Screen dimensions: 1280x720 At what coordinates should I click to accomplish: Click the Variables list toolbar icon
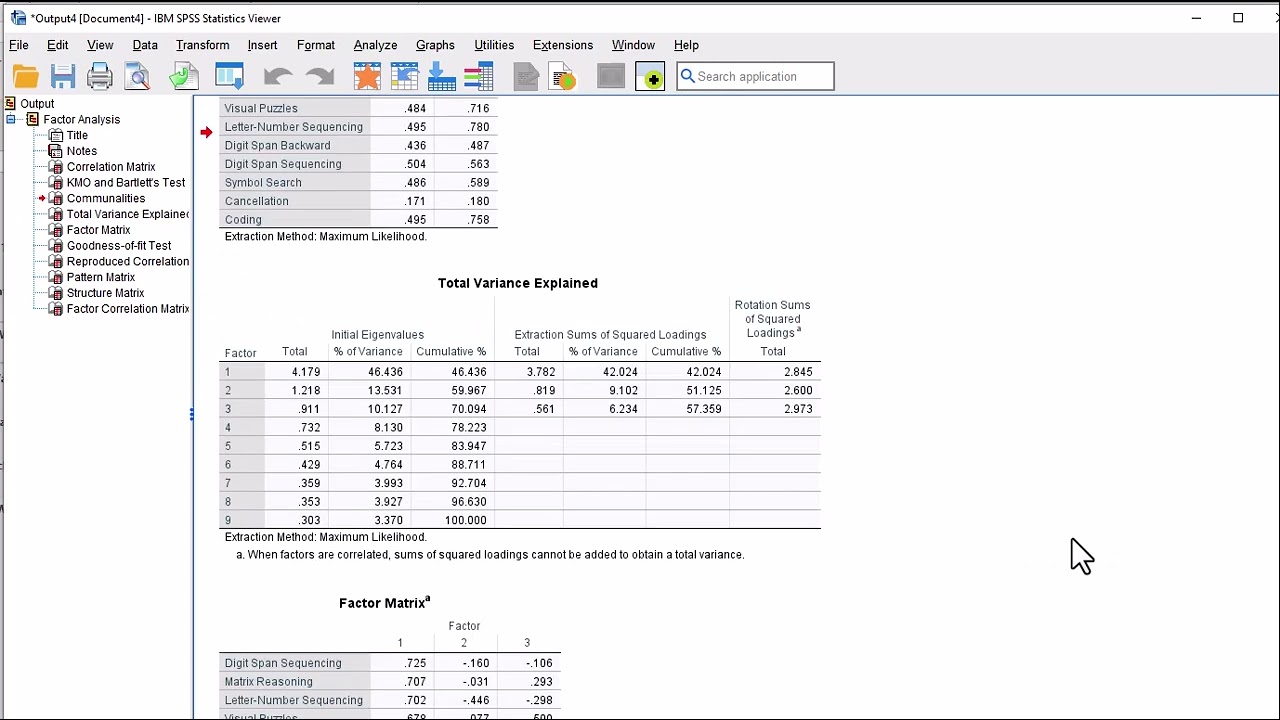479,76
